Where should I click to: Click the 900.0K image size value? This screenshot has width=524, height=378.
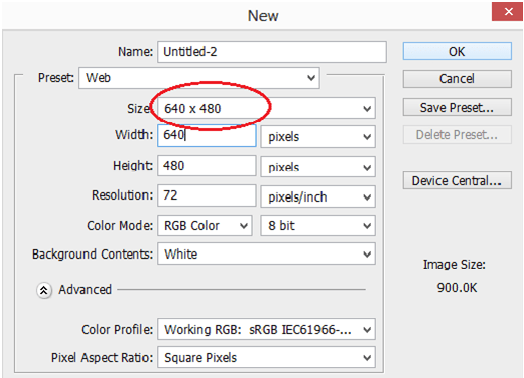(457, 287)
